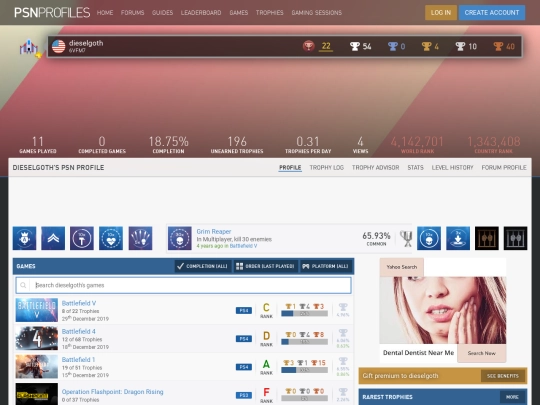Go to the Home menu item
Image resolution: width=540 pixels, height=405 pixels.
coord(105,13)
